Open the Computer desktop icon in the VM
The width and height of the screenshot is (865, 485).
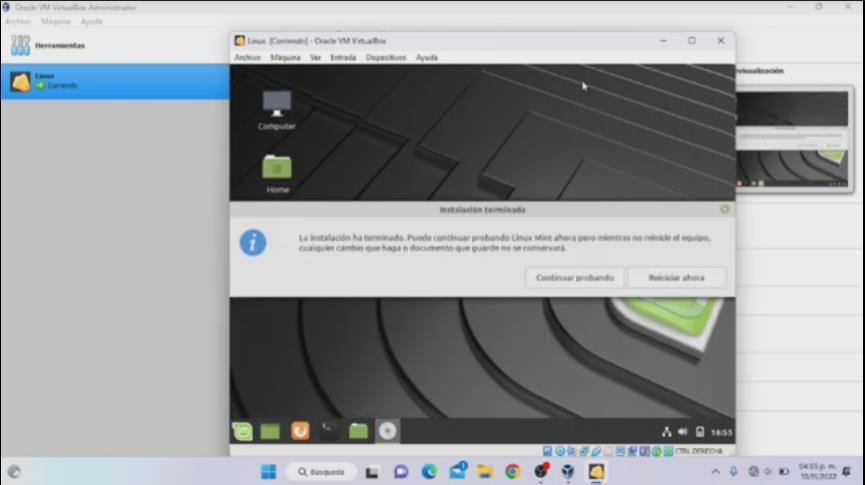pos(277,110)
